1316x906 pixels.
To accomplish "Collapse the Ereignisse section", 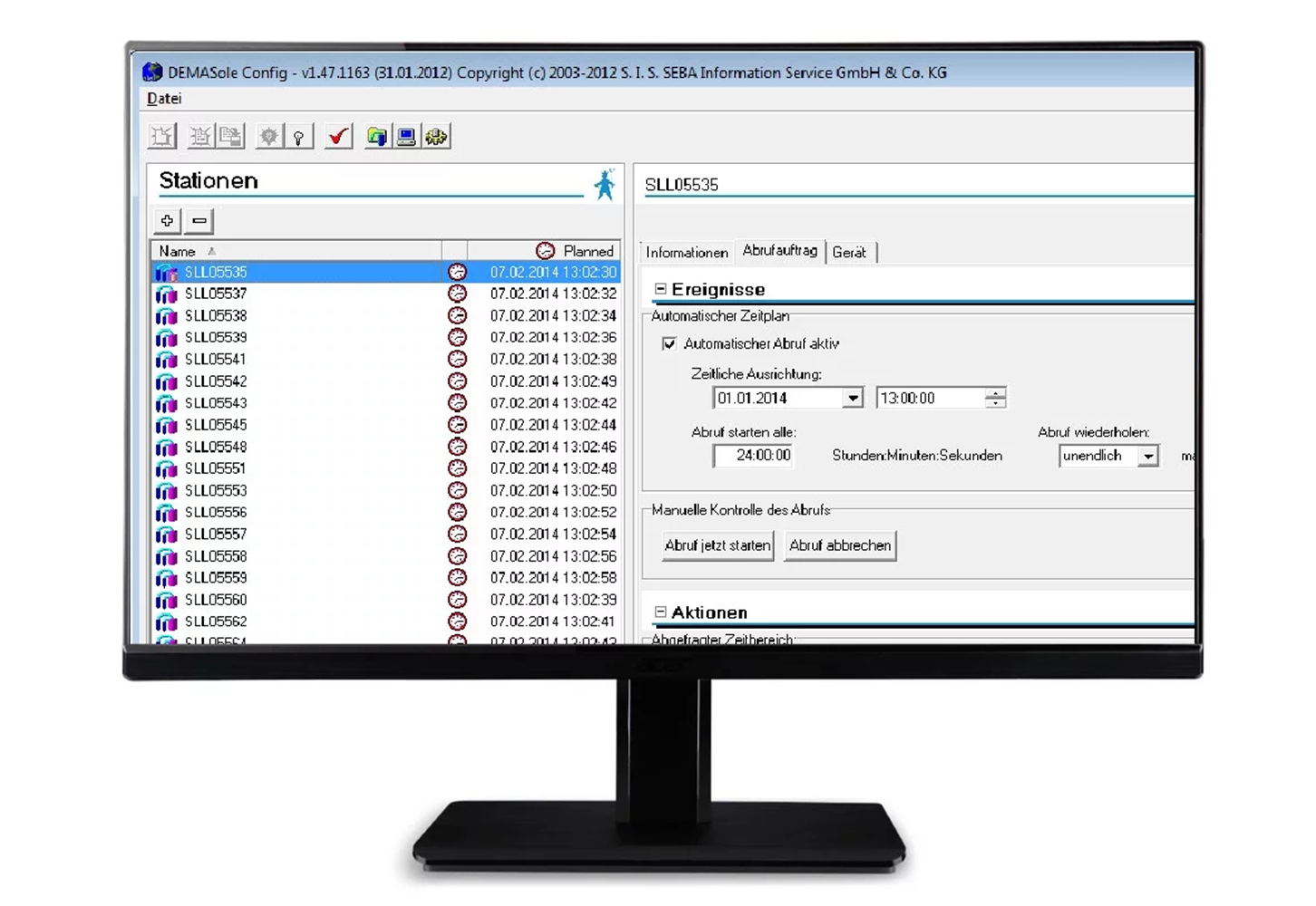I will pos(661,289).
